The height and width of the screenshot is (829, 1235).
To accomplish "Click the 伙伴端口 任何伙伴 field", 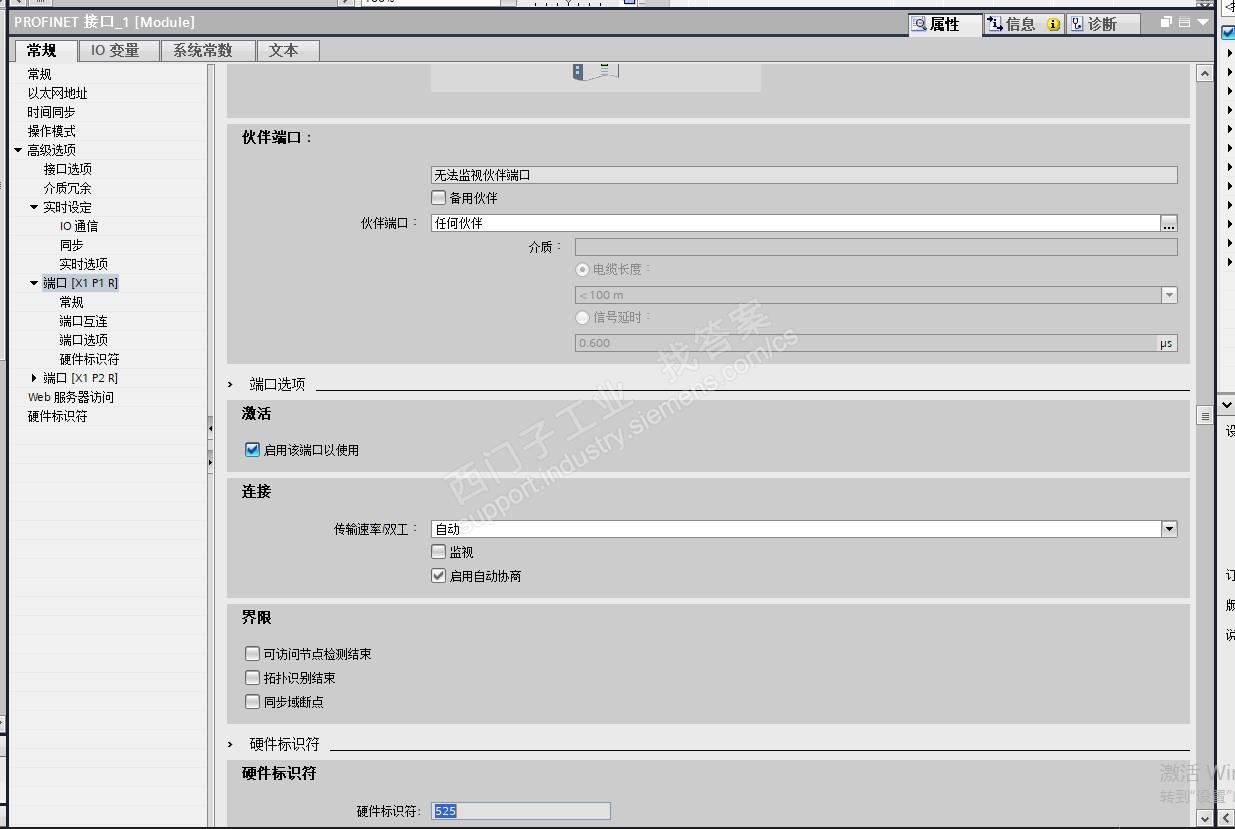I will click(795, 223).
